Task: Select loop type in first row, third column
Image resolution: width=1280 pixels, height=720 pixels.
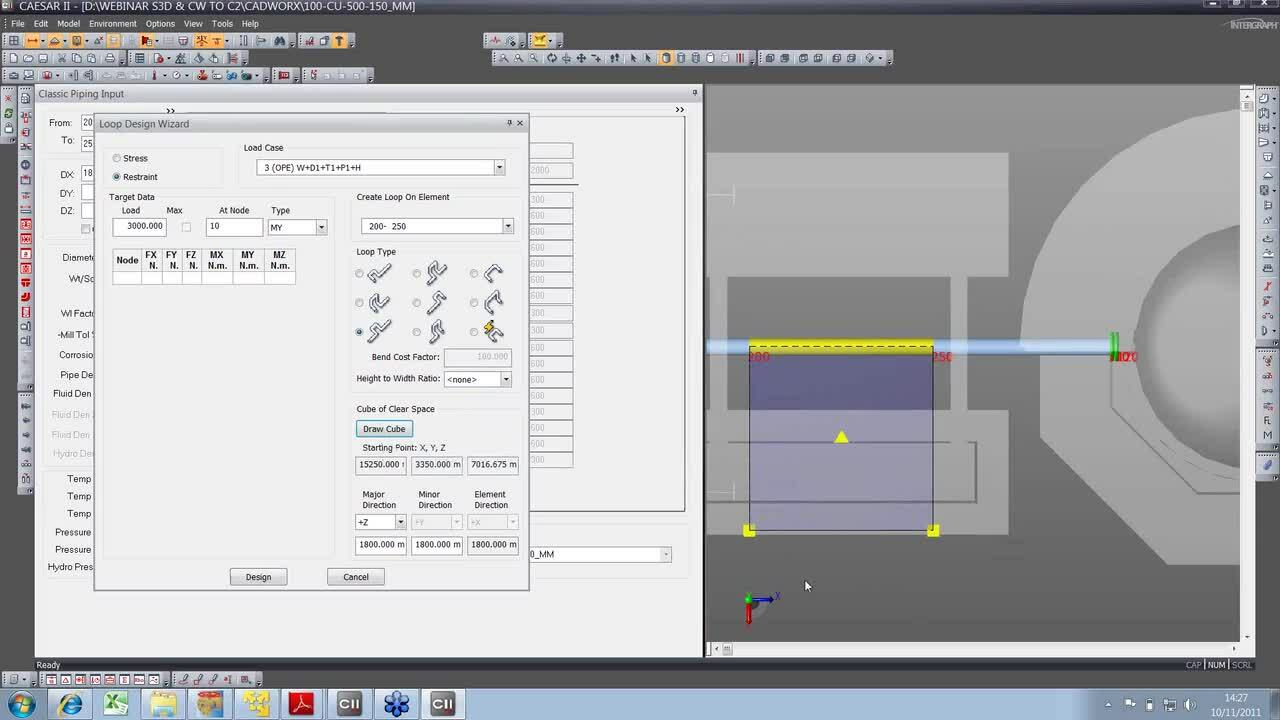Action: coord(474,273)
